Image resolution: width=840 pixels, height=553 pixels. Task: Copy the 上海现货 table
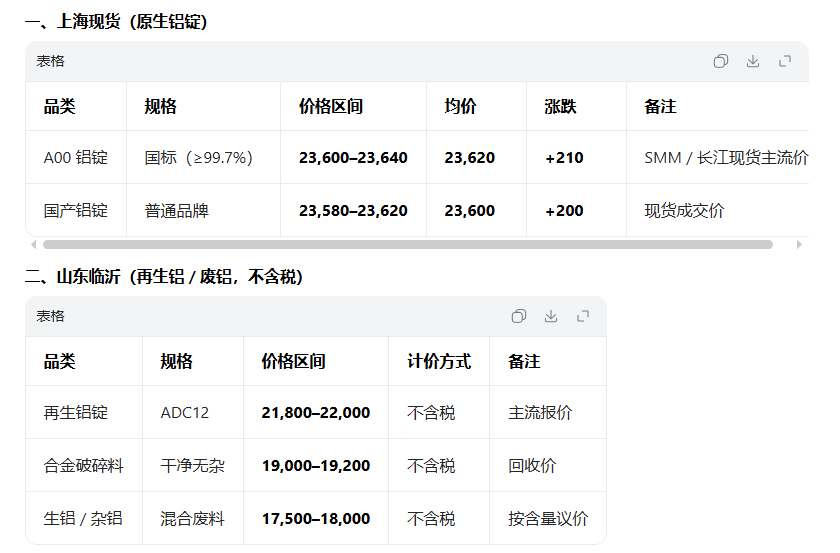pos(720,61)
